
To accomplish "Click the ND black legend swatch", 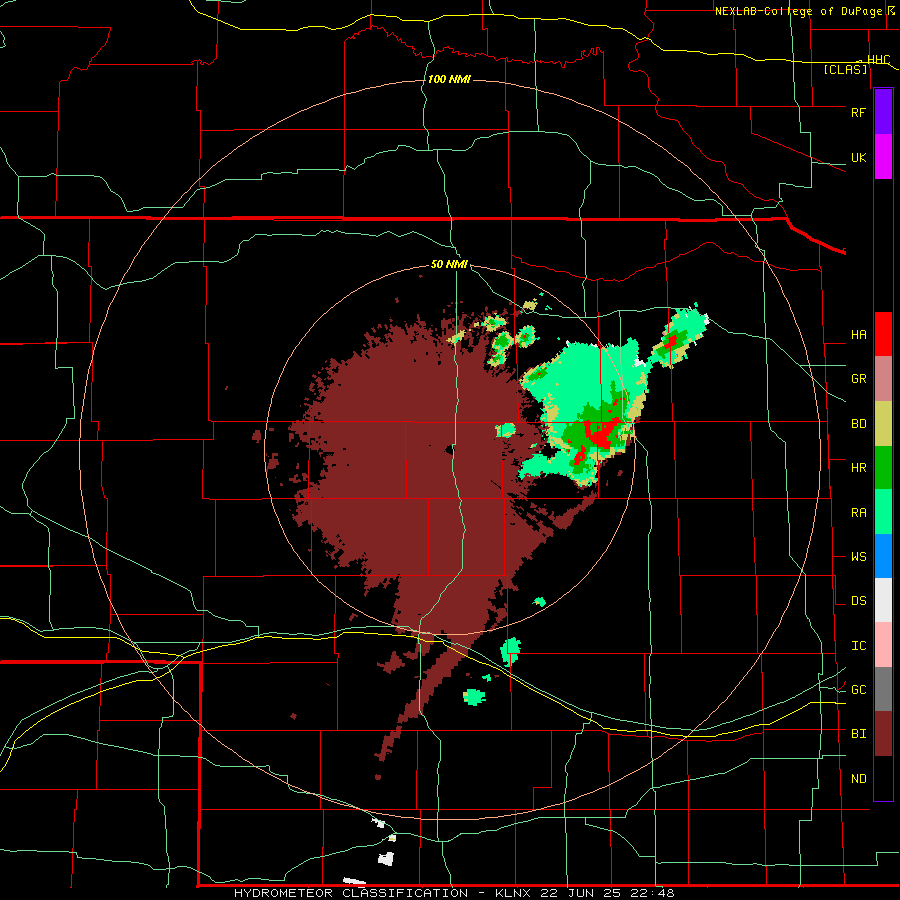I will tap(883, 778).
